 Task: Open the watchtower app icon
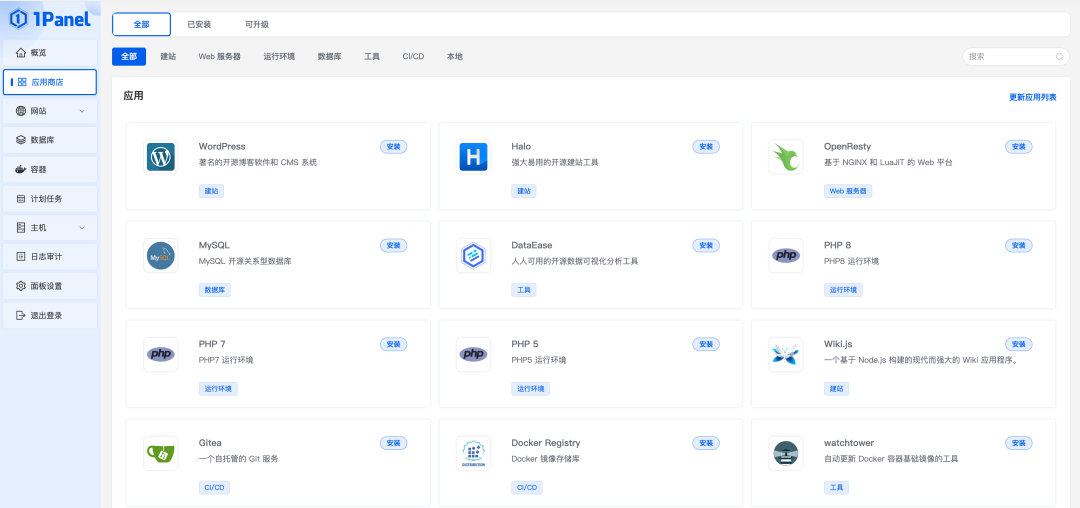(786, 453)
